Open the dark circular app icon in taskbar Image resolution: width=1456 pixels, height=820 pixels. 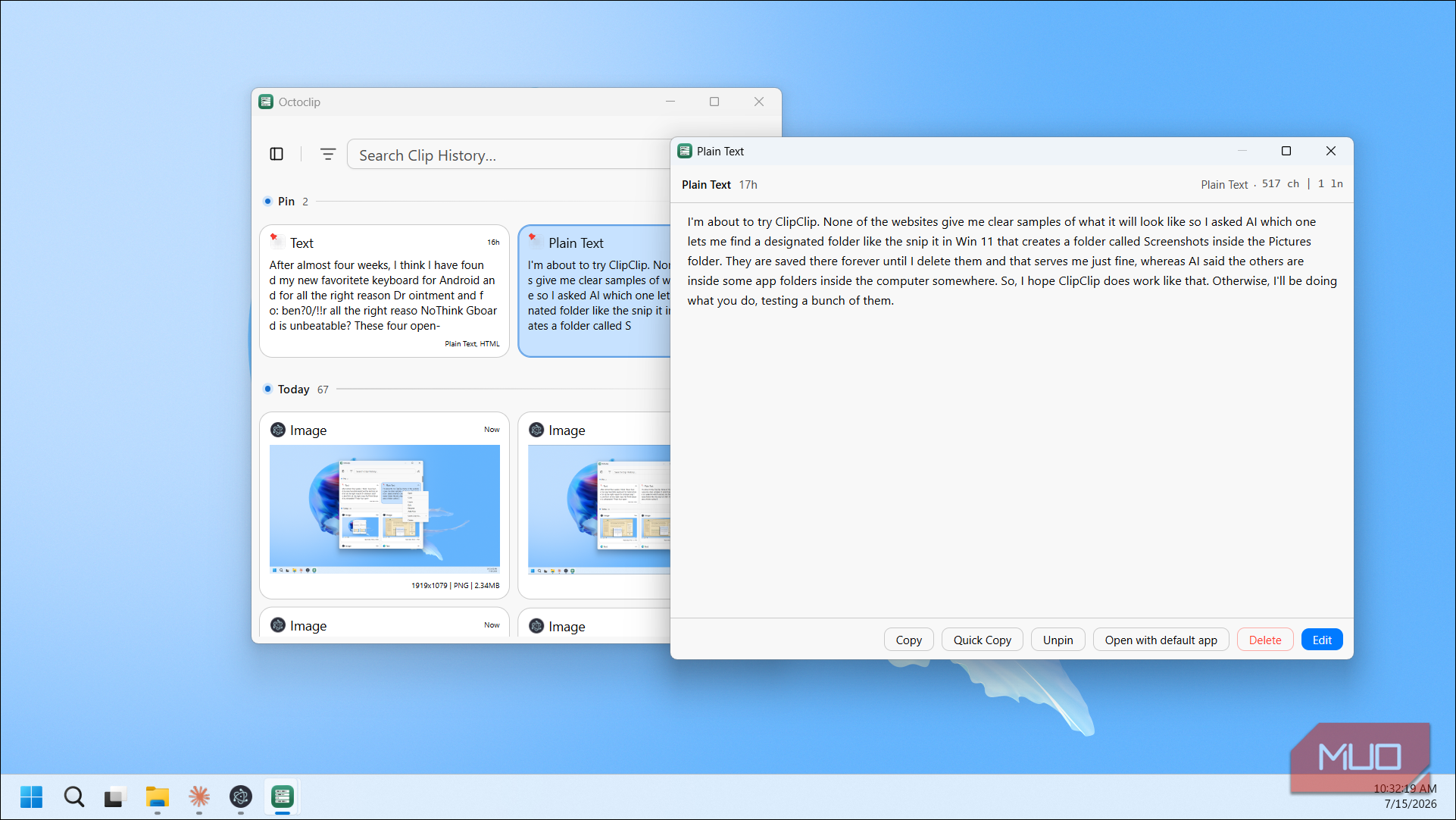[x=240, y=797]
